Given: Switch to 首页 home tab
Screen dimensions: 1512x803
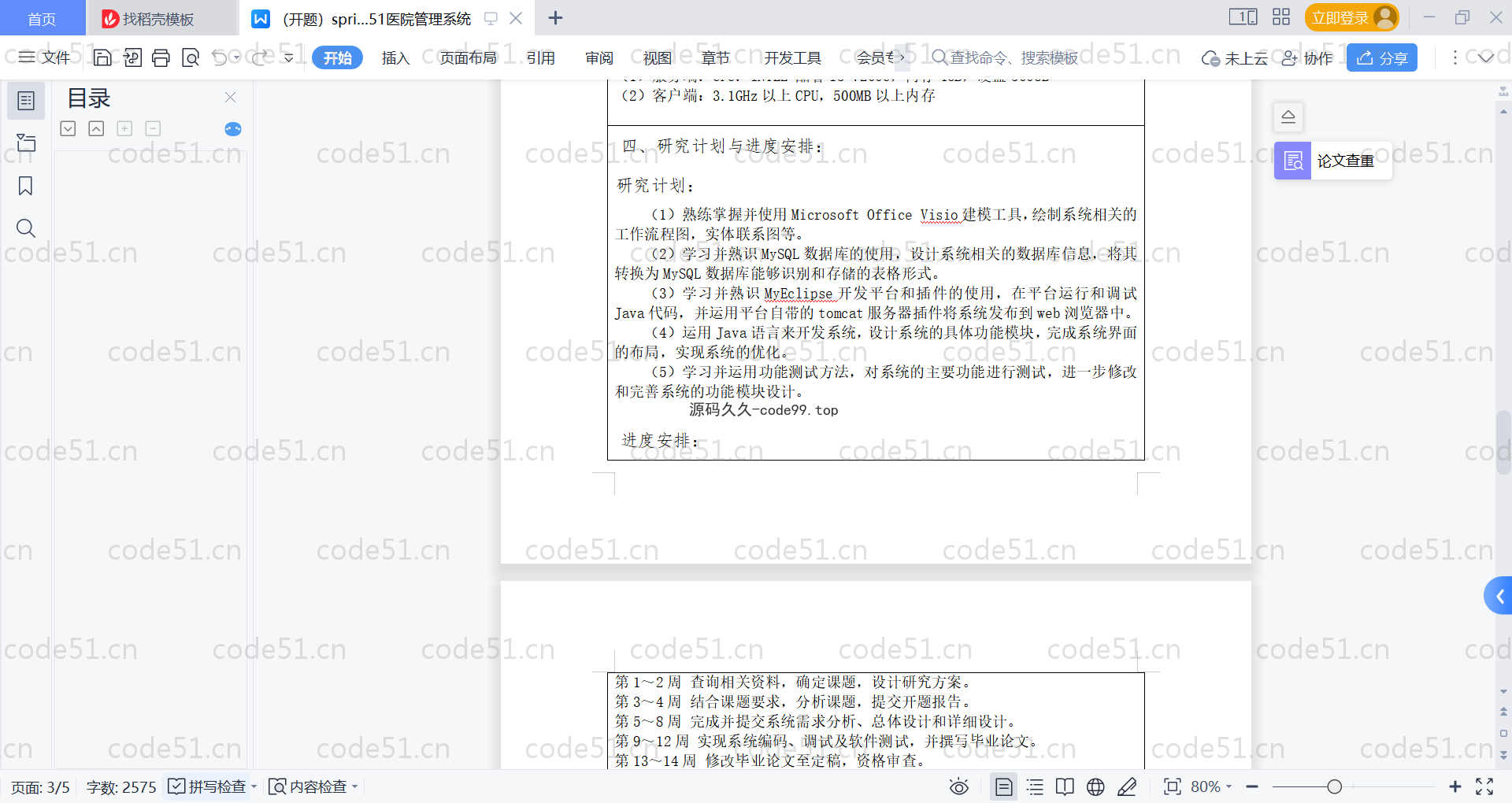Looking at the screenshot, I should pos(42,18).
